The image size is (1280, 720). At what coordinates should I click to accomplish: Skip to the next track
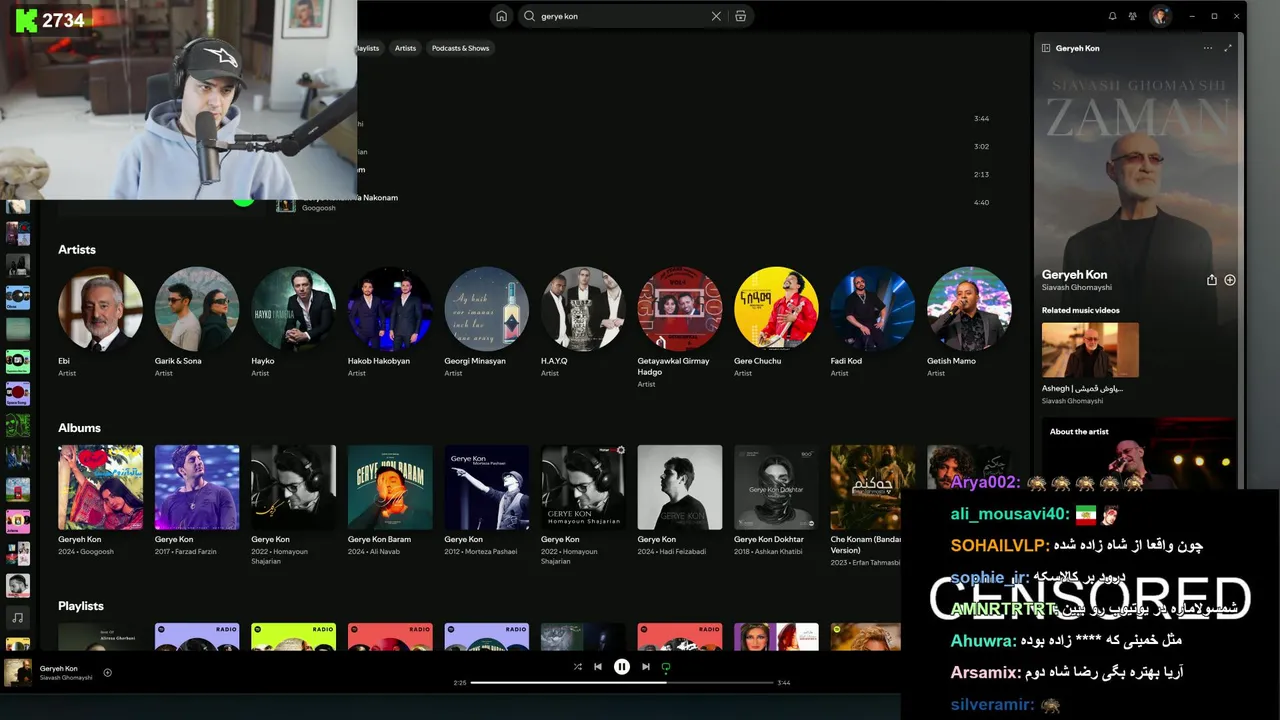[646, 667]
